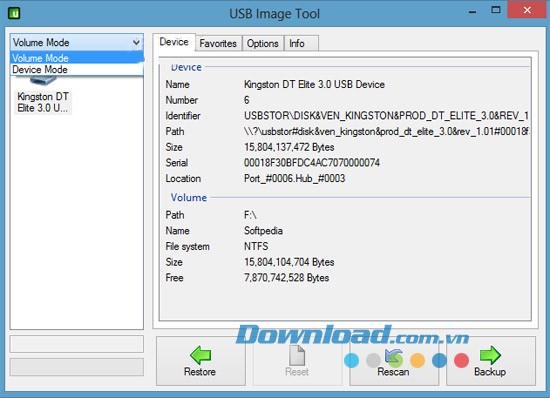The height and width of the screenshot is (398, 550).
Task: Click the free space 7,870,742,528 Bytes
Action: pyautogui.click(x=287, y=278)
